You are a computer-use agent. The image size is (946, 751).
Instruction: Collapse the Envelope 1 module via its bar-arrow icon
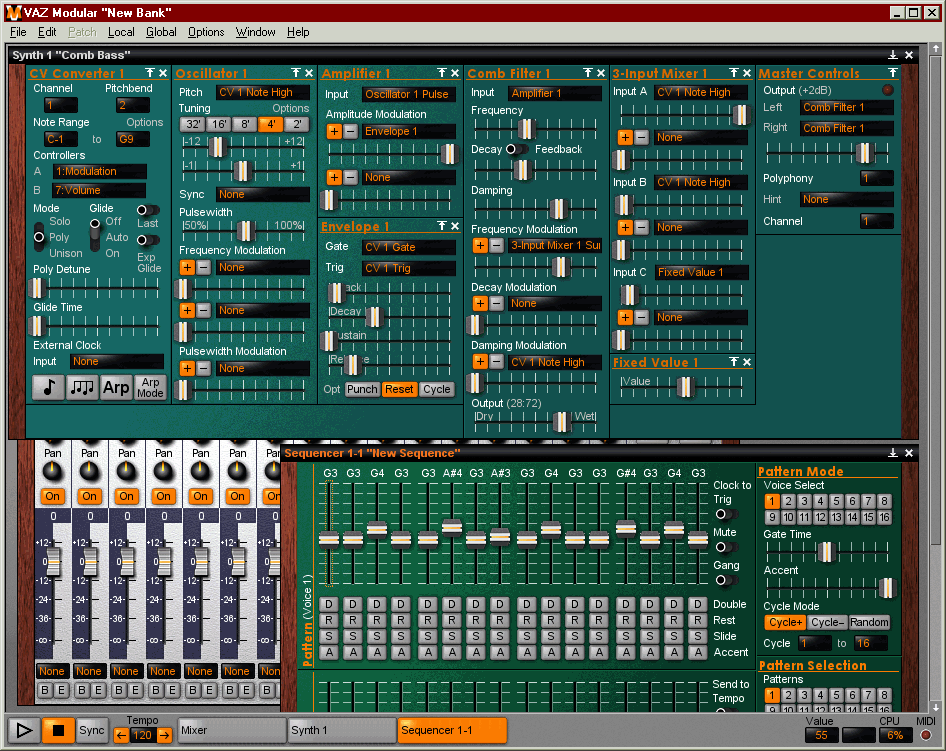point(442,226)
